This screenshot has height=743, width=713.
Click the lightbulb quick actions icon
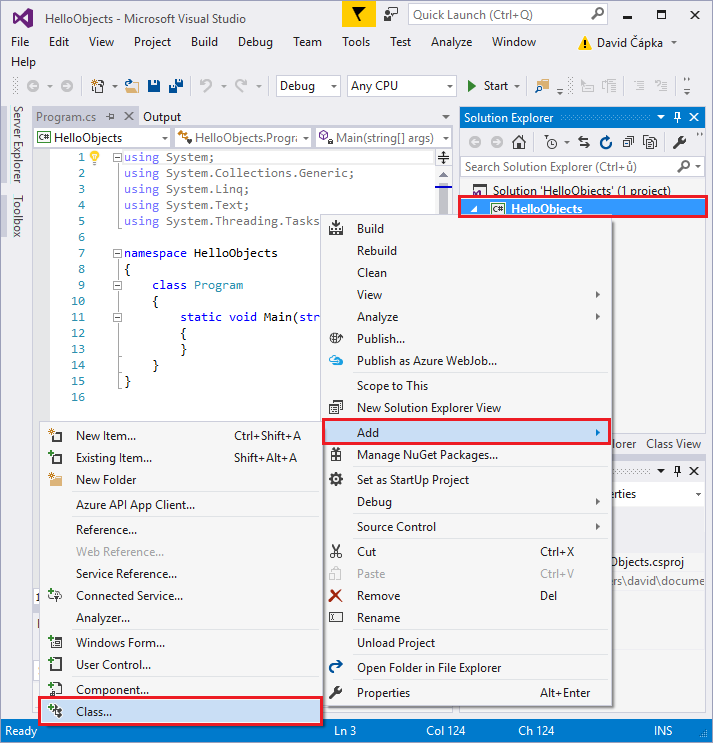[x=95, y=157]
